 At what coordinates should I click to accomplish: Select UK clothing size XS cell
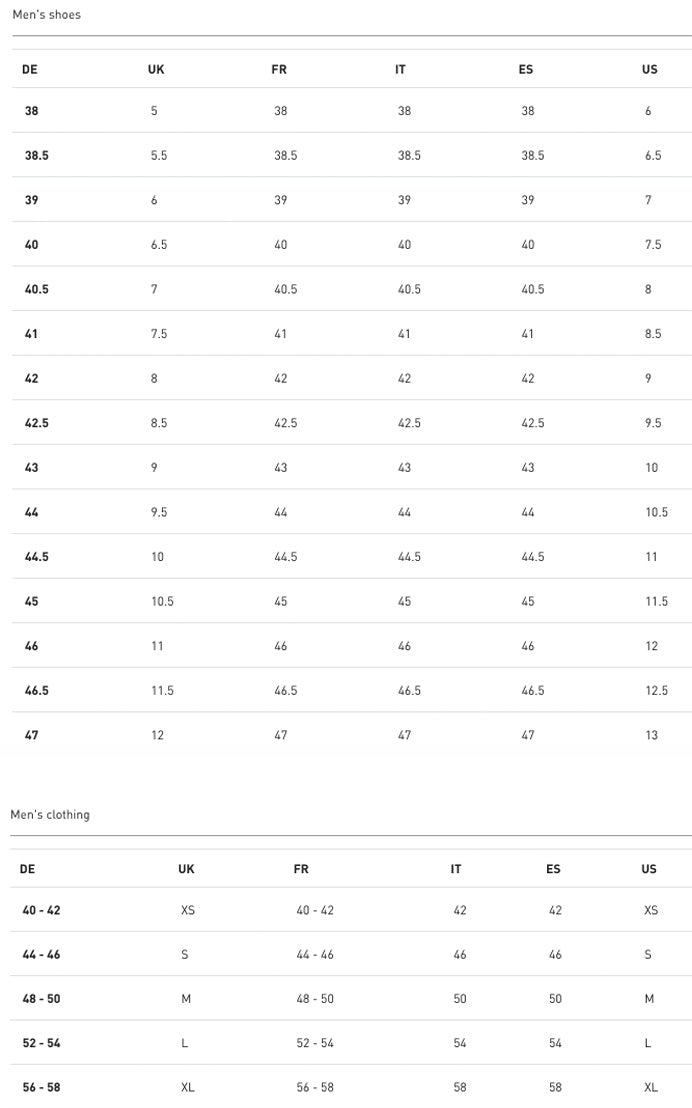(187, 910)
